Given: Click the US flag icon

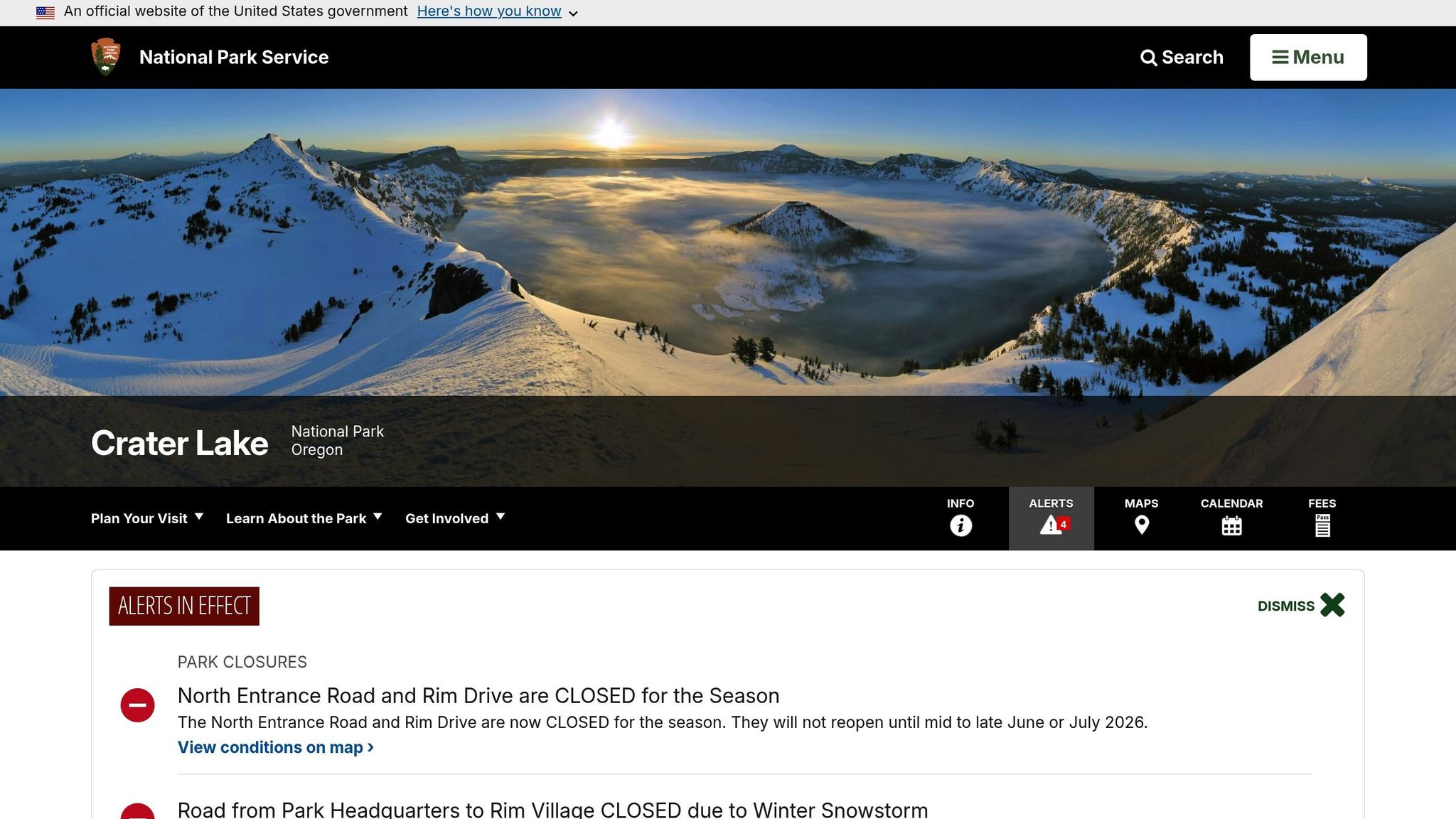Looking at the screenshot, I should [45, 12].
